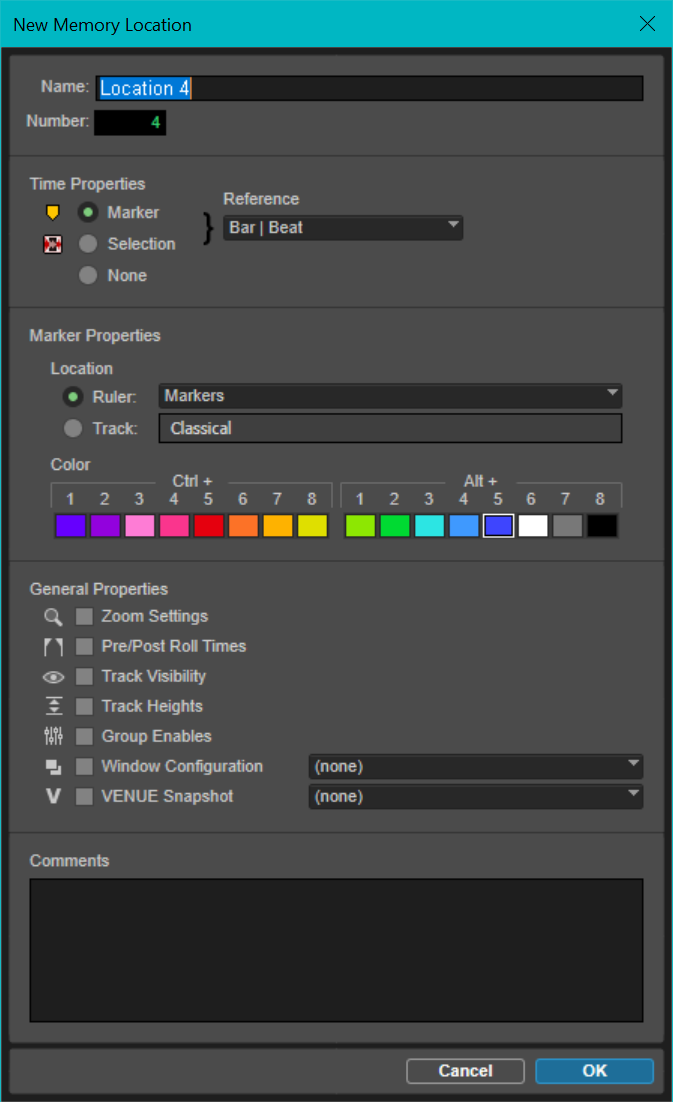673x1102 pixels.
Task: Open the Window Configuration (none) dropdown
Action: click(x=475, y=767)
